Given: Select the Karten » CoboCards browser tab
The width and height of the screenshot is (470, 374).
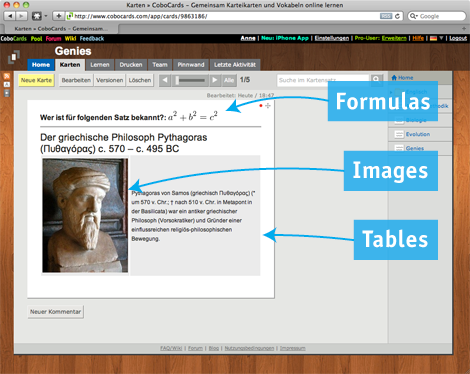Looking at the screenshot, I should (61, 29).
